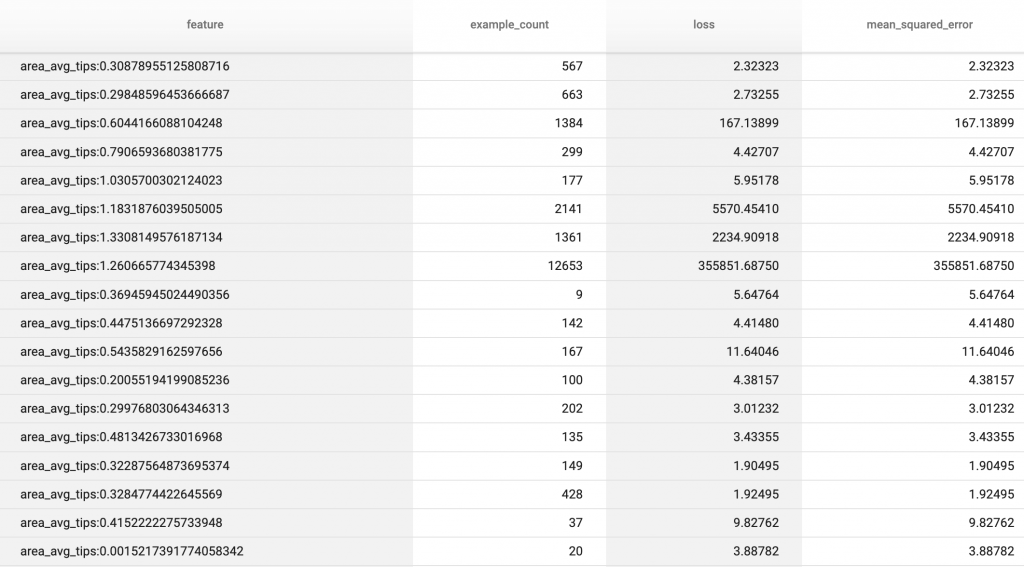Click the loss value 355851.68750
Image resolution: width=1024 pixels, height=567 pixels.
(x=738, y=266)
